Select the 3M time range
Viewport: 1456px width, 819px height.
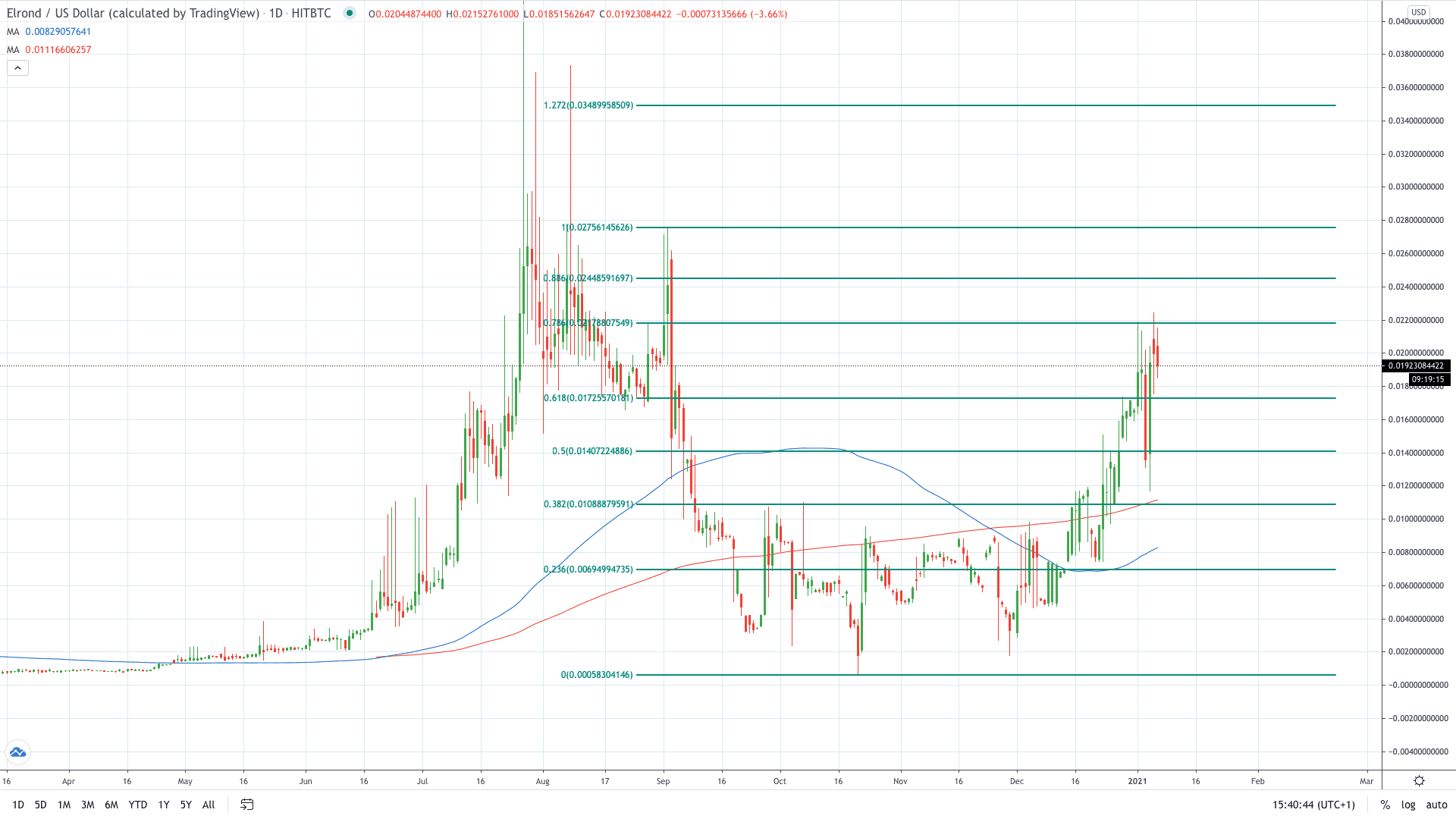coord(88,805)
